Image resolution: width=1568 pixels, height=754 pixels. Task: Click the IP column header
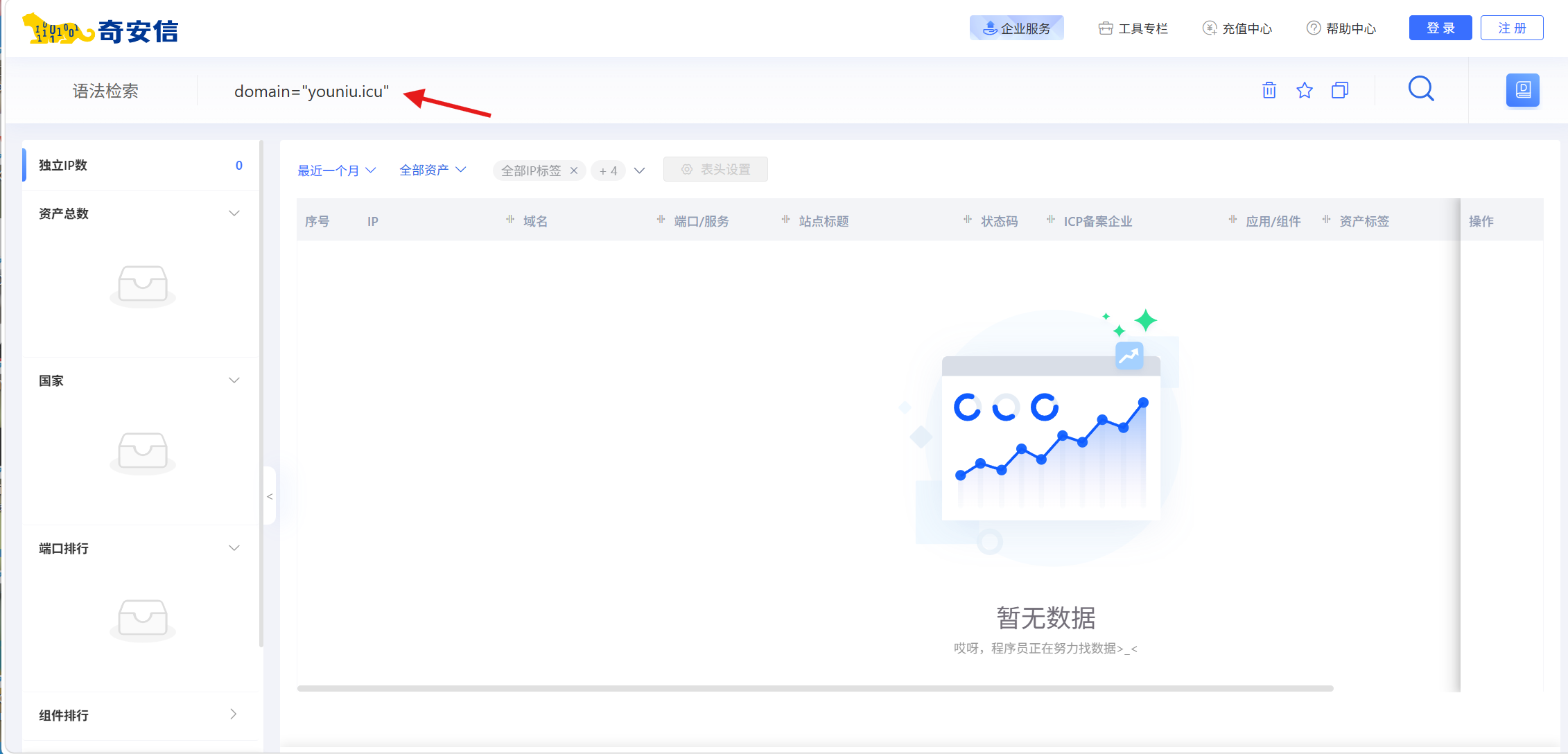[373, 221]
